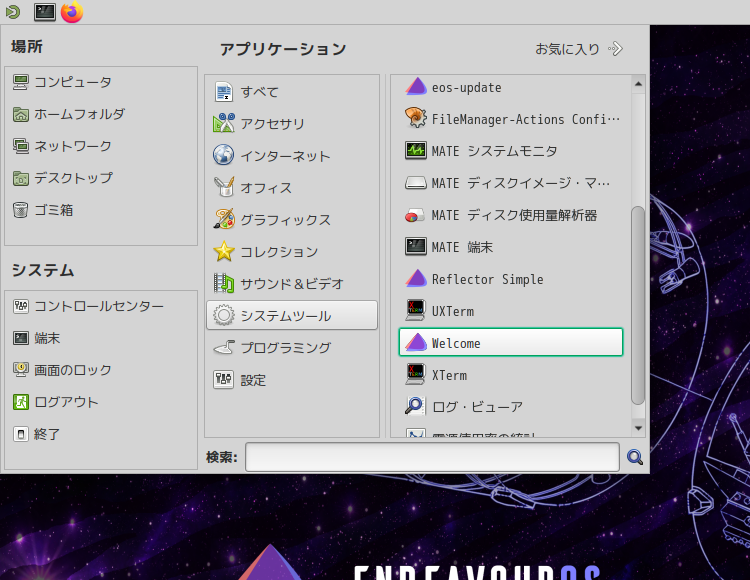The height and width of the screenshot is (580, 750).
Task: Open ログ・ビューア log viewer
Action: point(511,407)
